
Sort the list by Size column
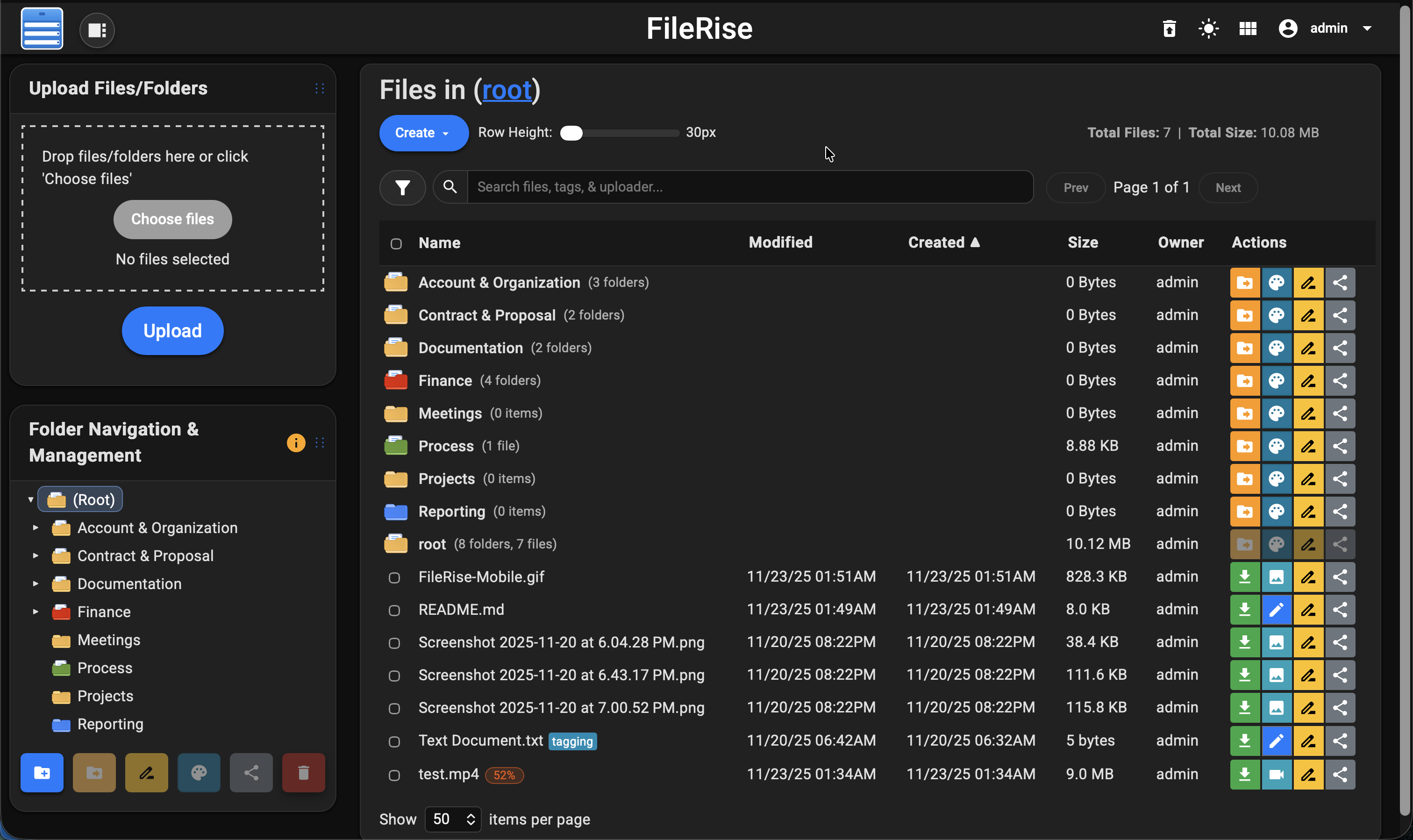[x=1082, y=242]
